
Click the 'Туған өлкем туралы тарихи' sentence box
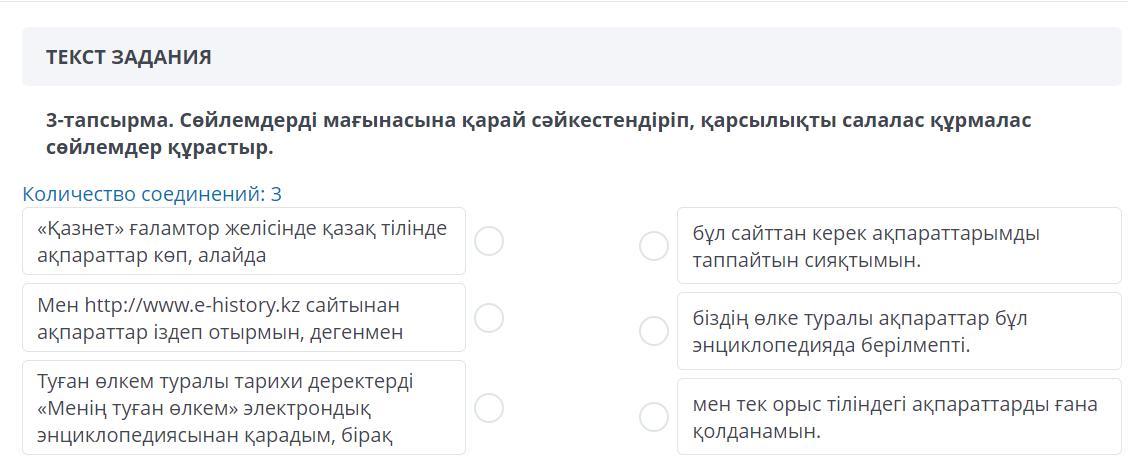click(243, 408)
